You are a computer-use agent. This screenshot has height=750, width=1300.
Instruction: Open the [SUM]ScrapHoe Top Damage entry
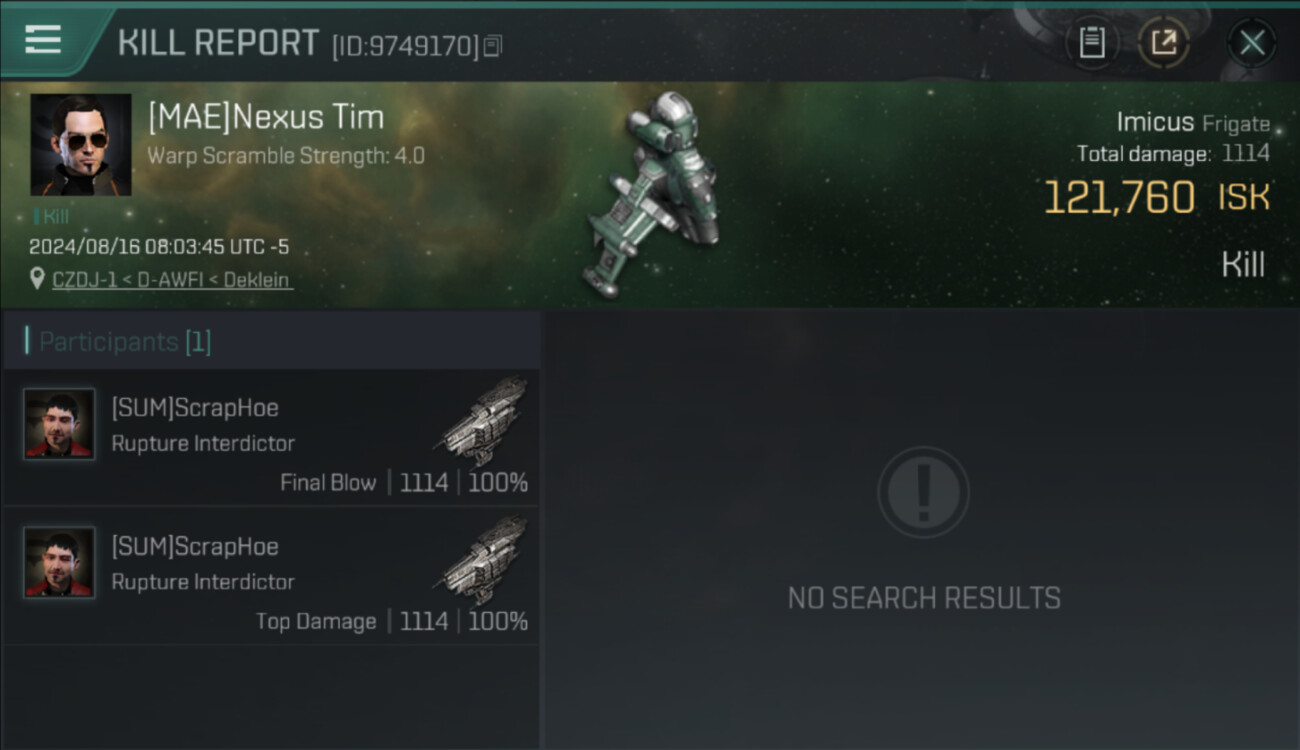point(271,576)
